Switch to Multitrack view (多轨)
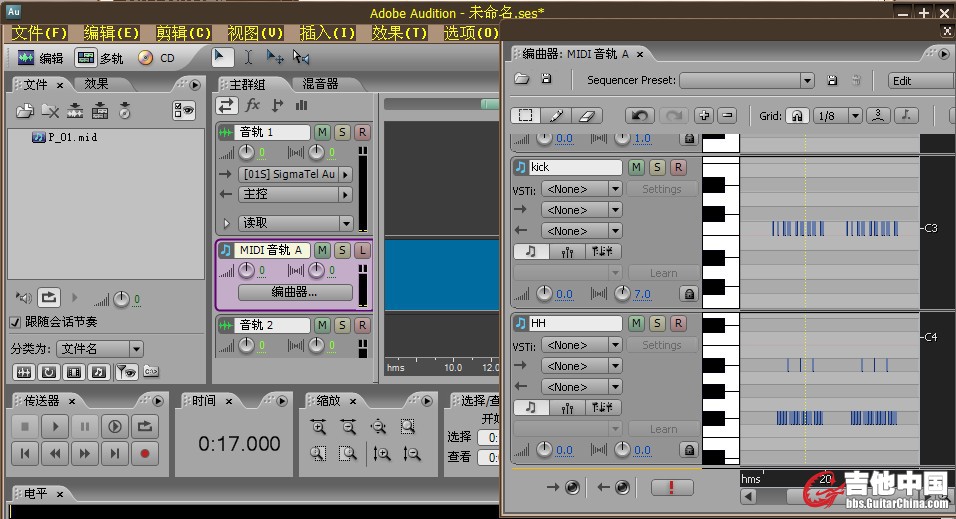Image resolution: width=956 pixels, height=519 pixels. tap(99, 58)
